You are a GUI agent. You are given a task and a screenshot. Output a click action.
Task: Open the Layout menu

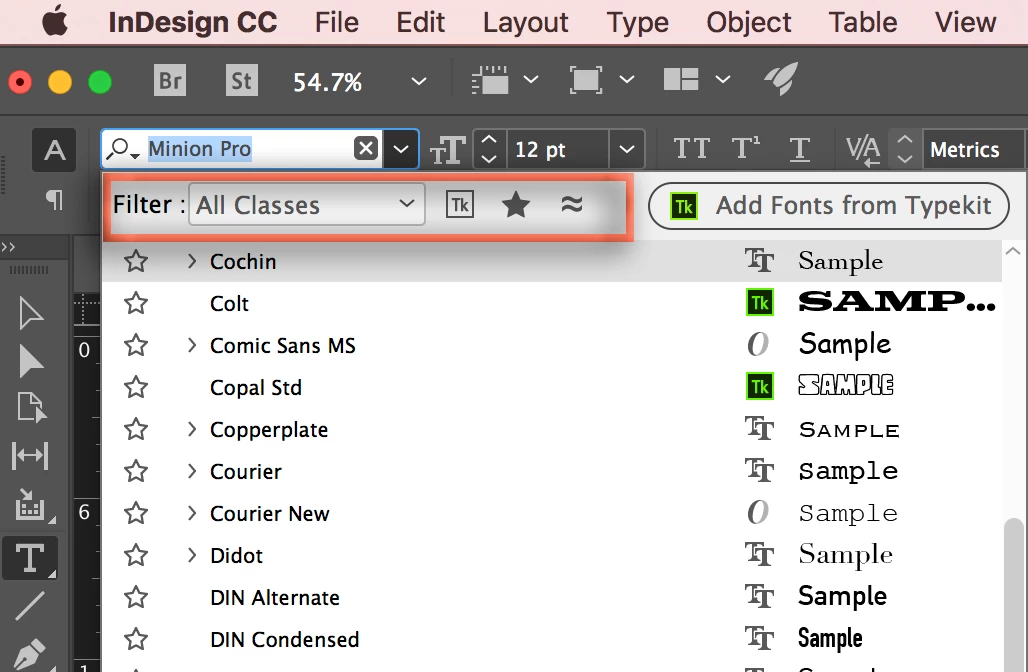pyautogui.click(x=525, y=22)
